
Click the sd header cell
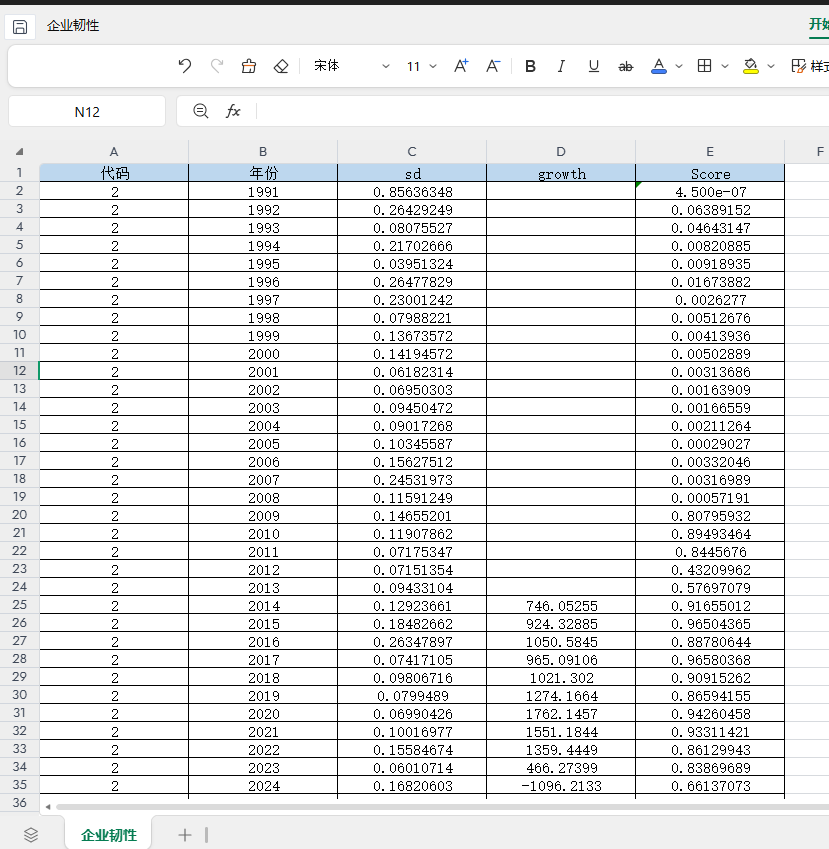pyautogui.click(x=412, y=173)
